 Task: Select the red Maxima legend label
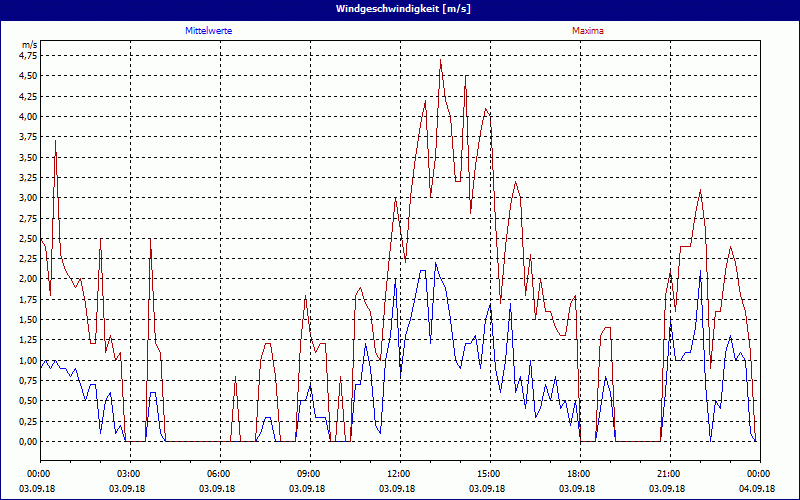pos(588,31)
